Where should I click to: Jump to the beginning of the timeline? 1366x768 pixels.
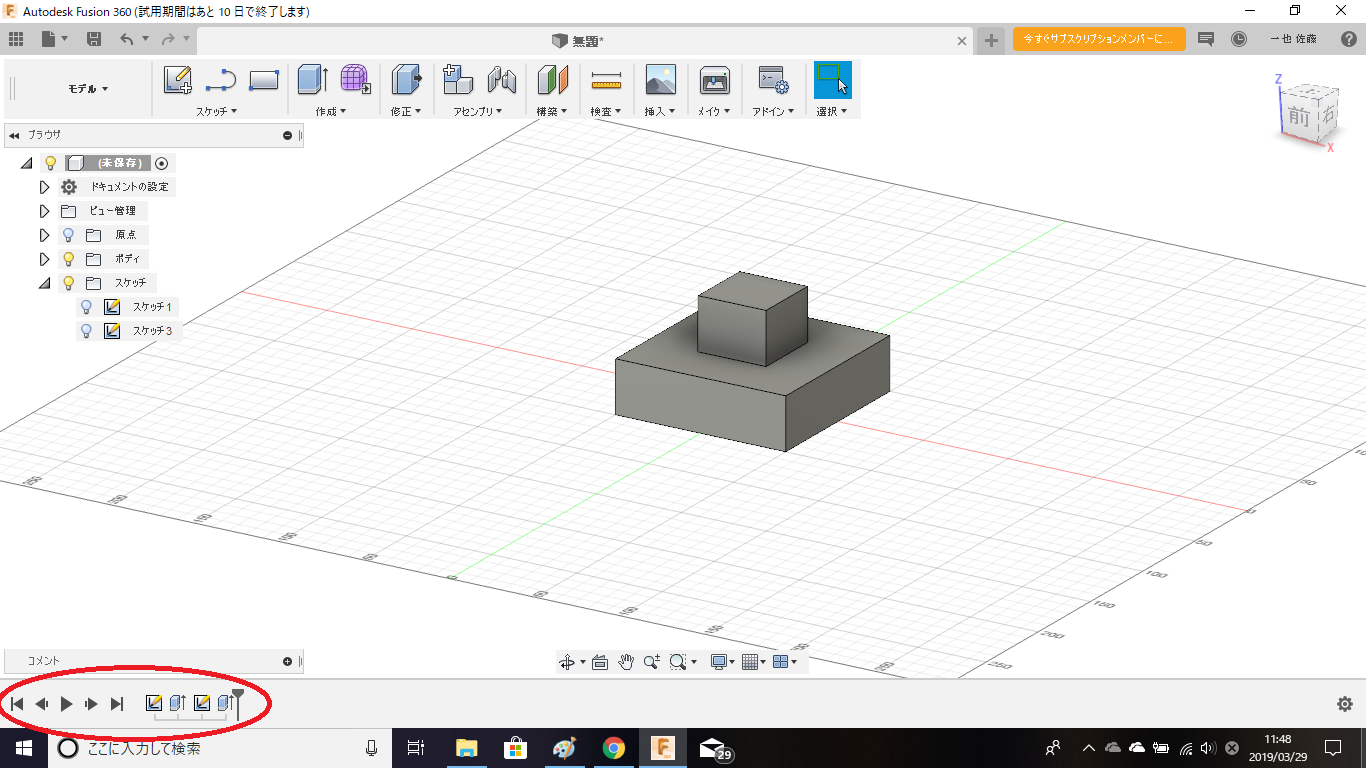(x=17, y=704)
